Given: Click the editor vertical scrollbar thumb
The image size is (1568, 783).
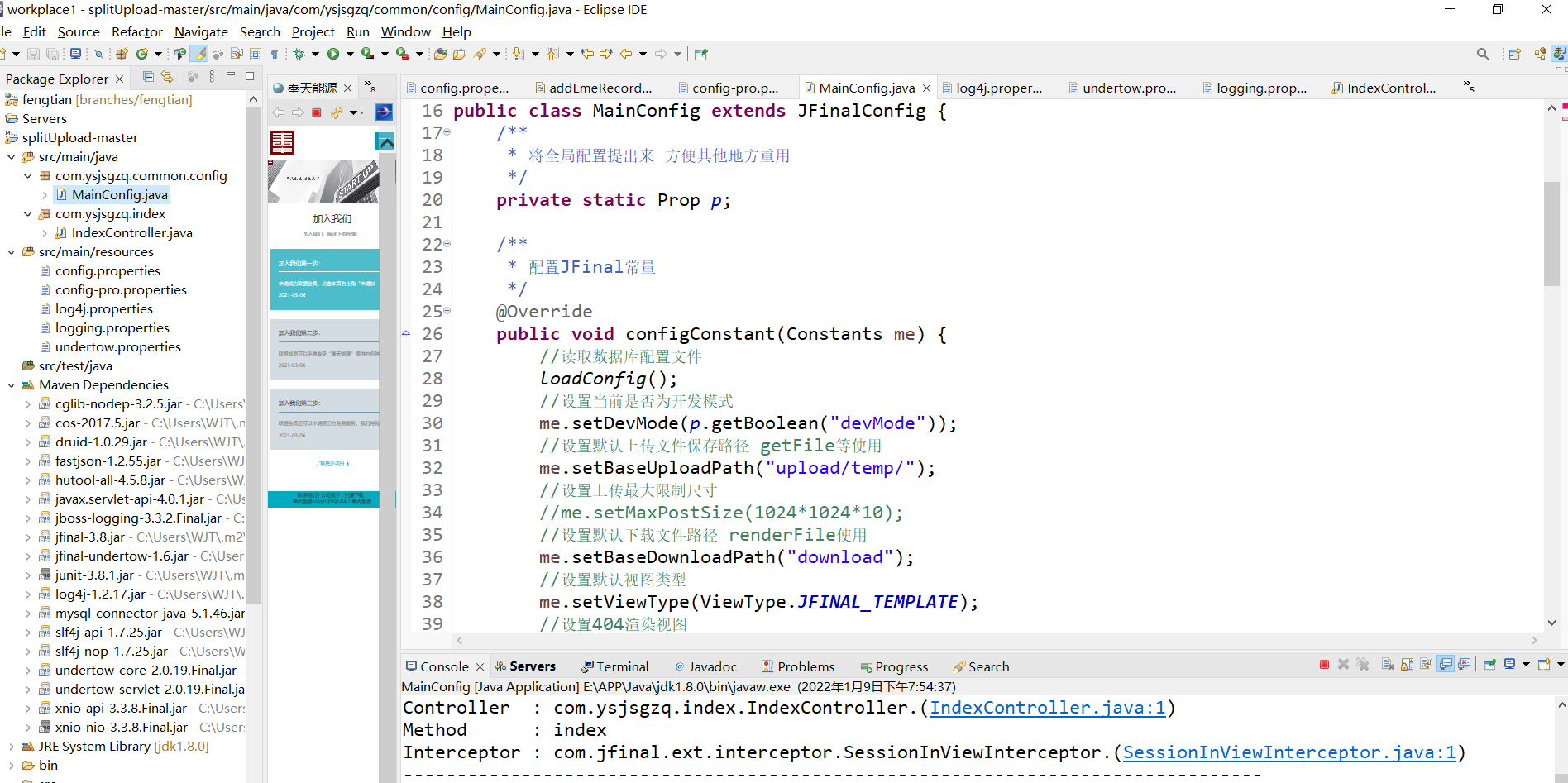Looking at the screenshot, I should click(1551, 232).
